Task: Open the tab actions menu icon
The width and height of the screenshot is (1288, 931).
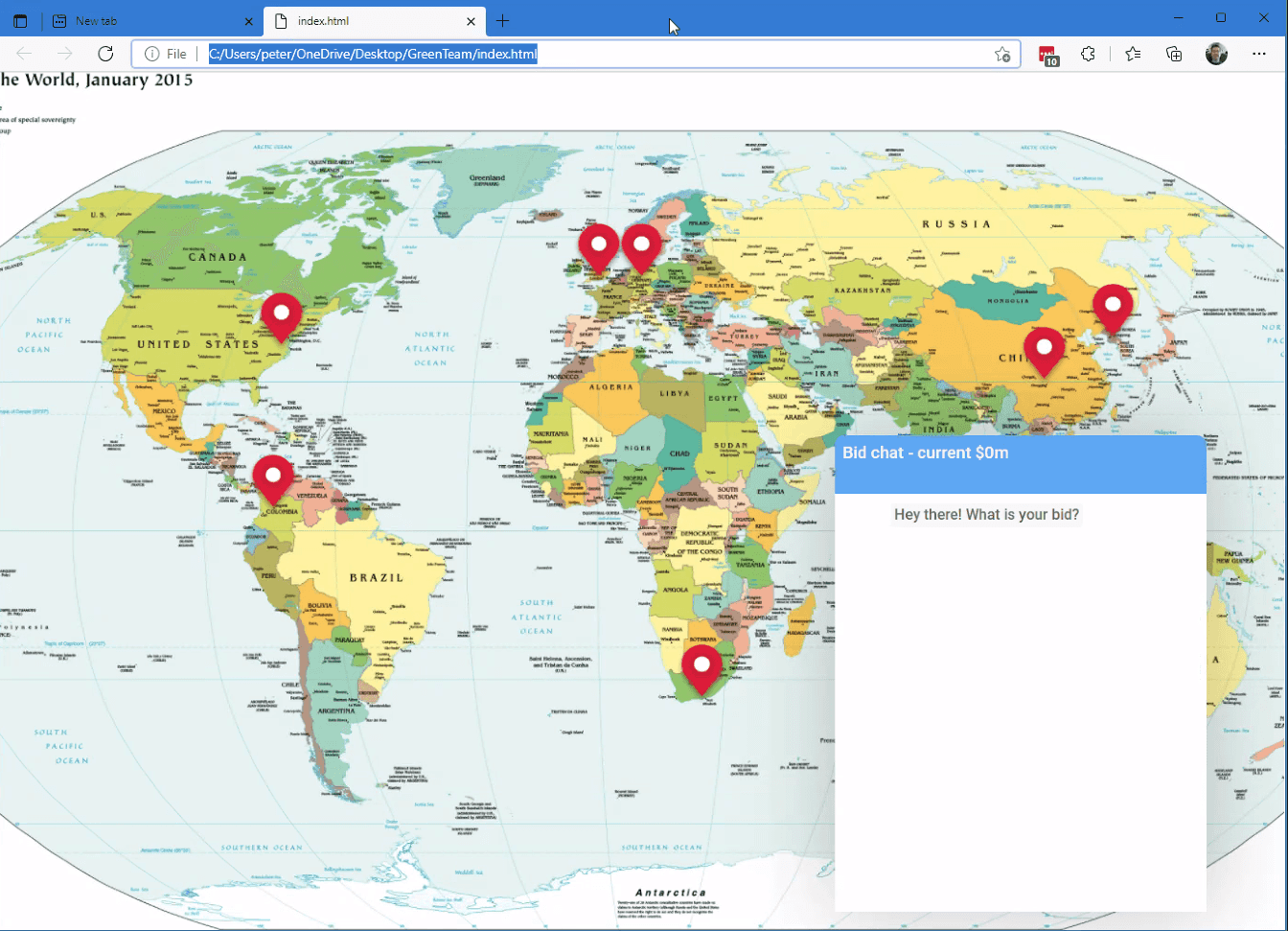Action: click(x=20, y=21)
